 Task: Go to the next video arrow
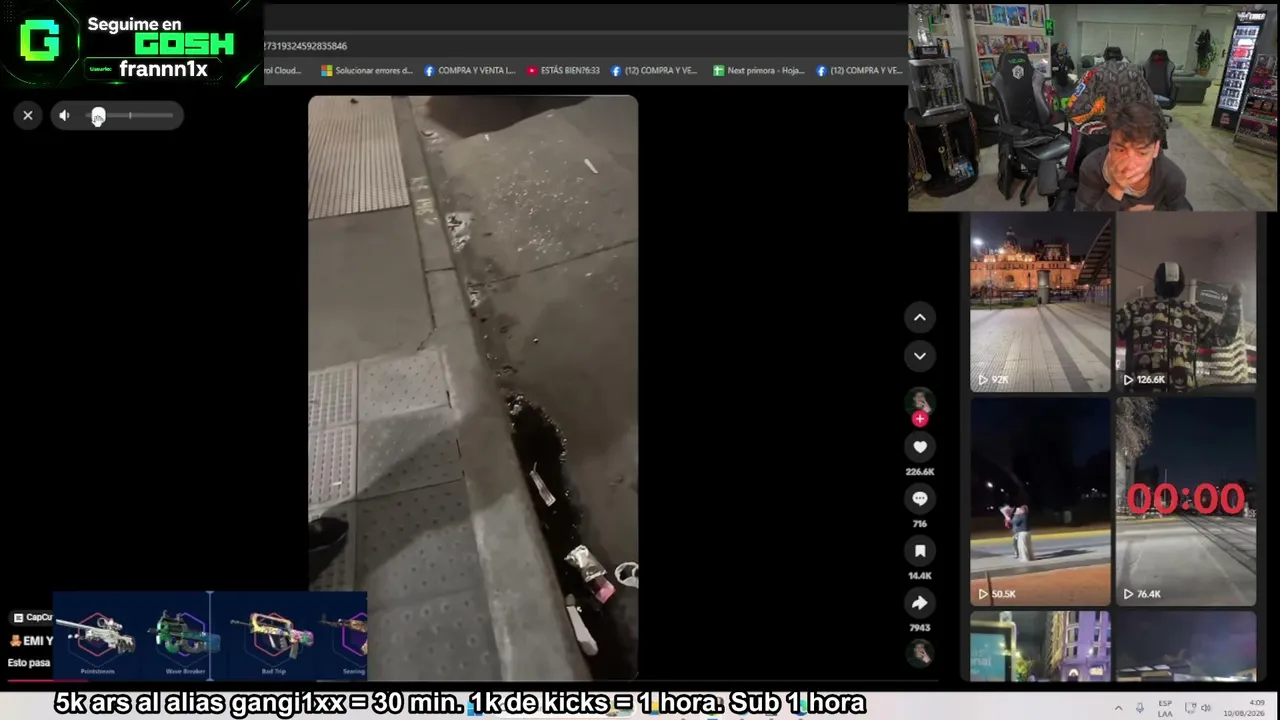(x=920, y=356)
